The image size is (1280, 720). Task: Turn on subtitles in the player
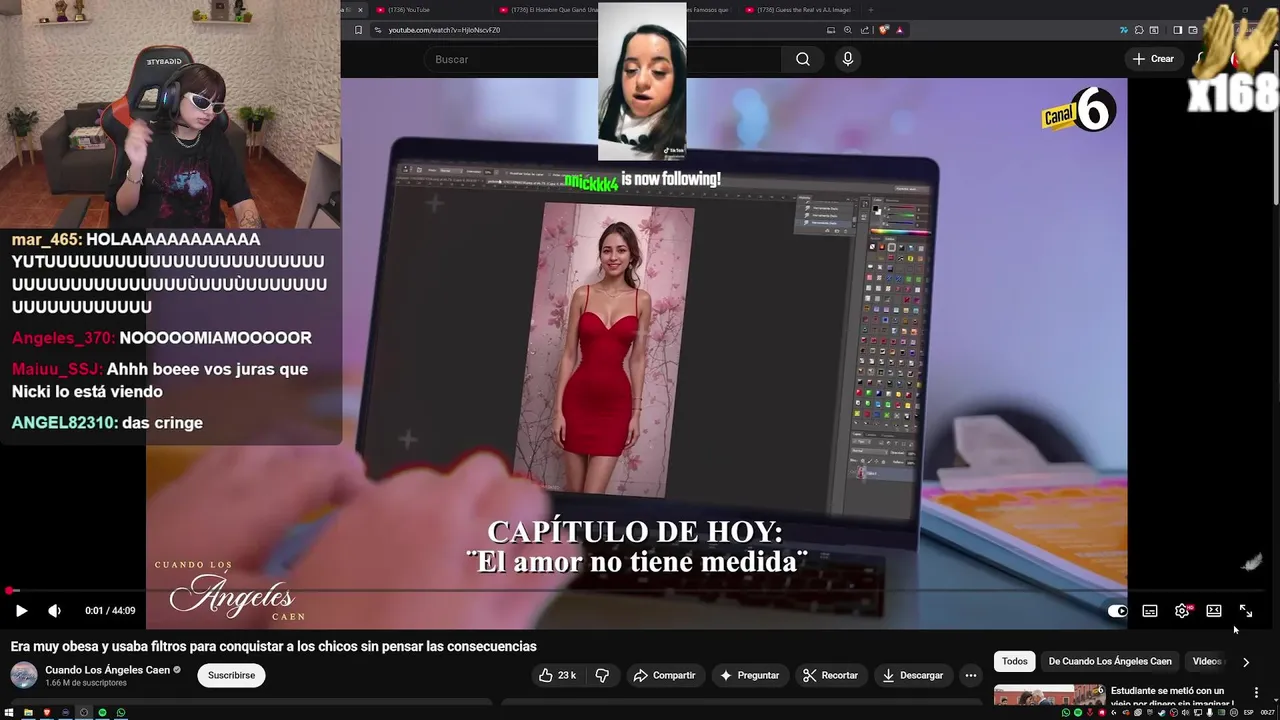(x=1150, y=611)
